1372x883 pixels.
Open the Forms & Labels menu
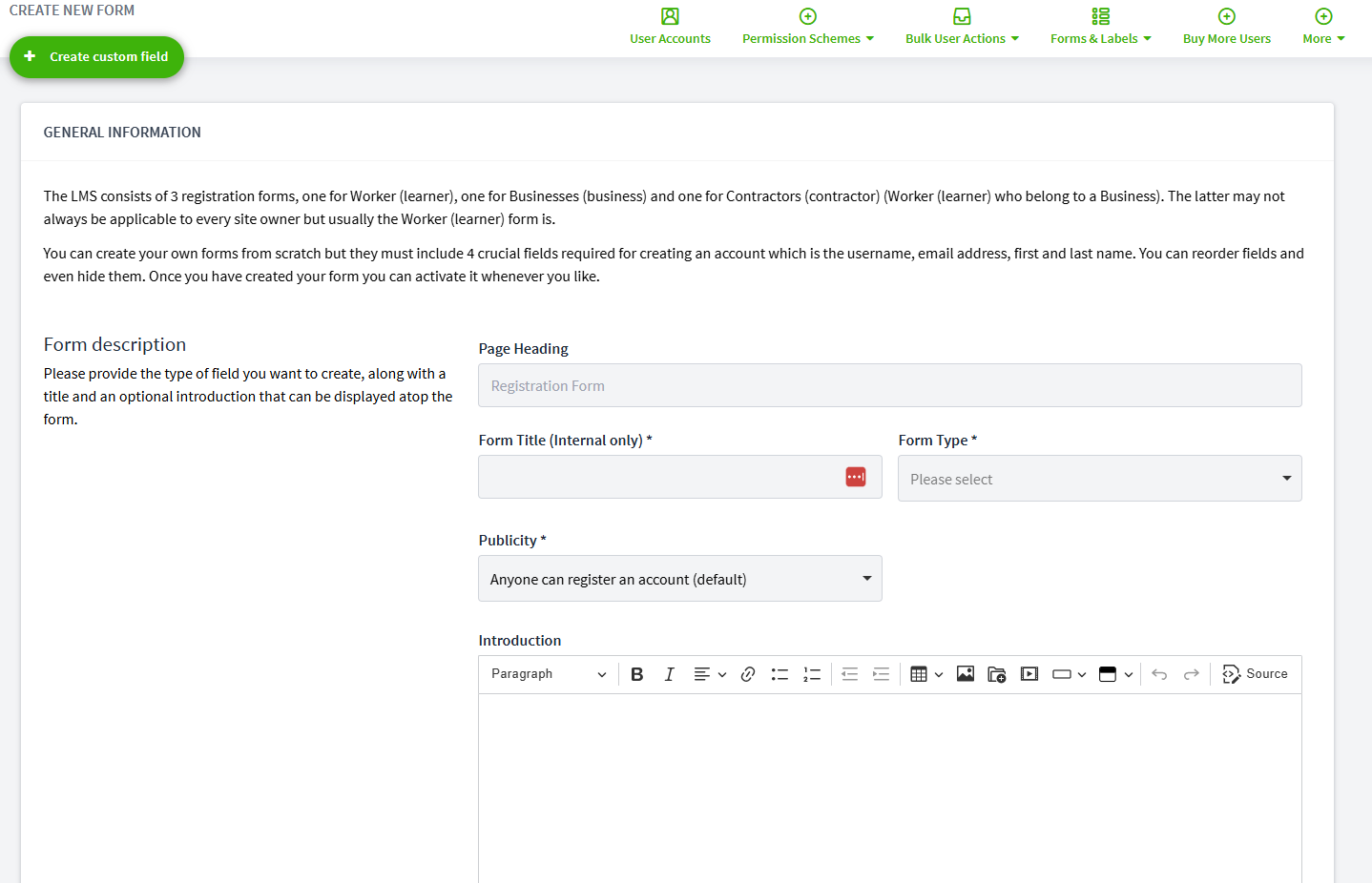coord(1100,27)
